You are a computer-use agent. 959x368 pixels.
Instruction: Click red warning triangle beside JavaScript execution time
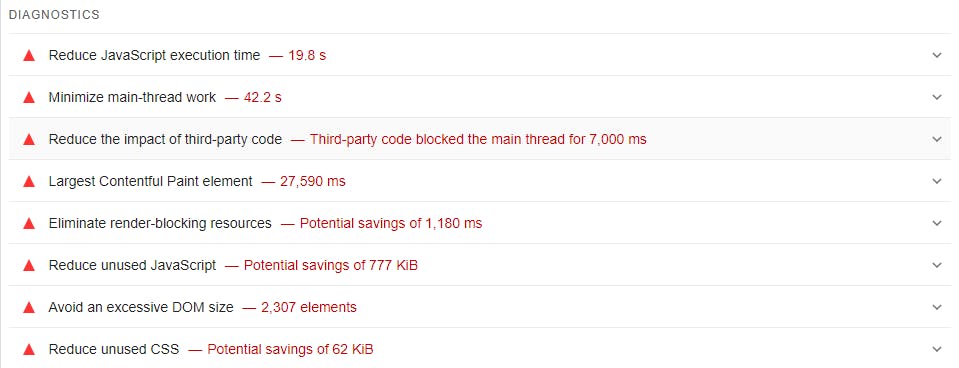(29, 56)
